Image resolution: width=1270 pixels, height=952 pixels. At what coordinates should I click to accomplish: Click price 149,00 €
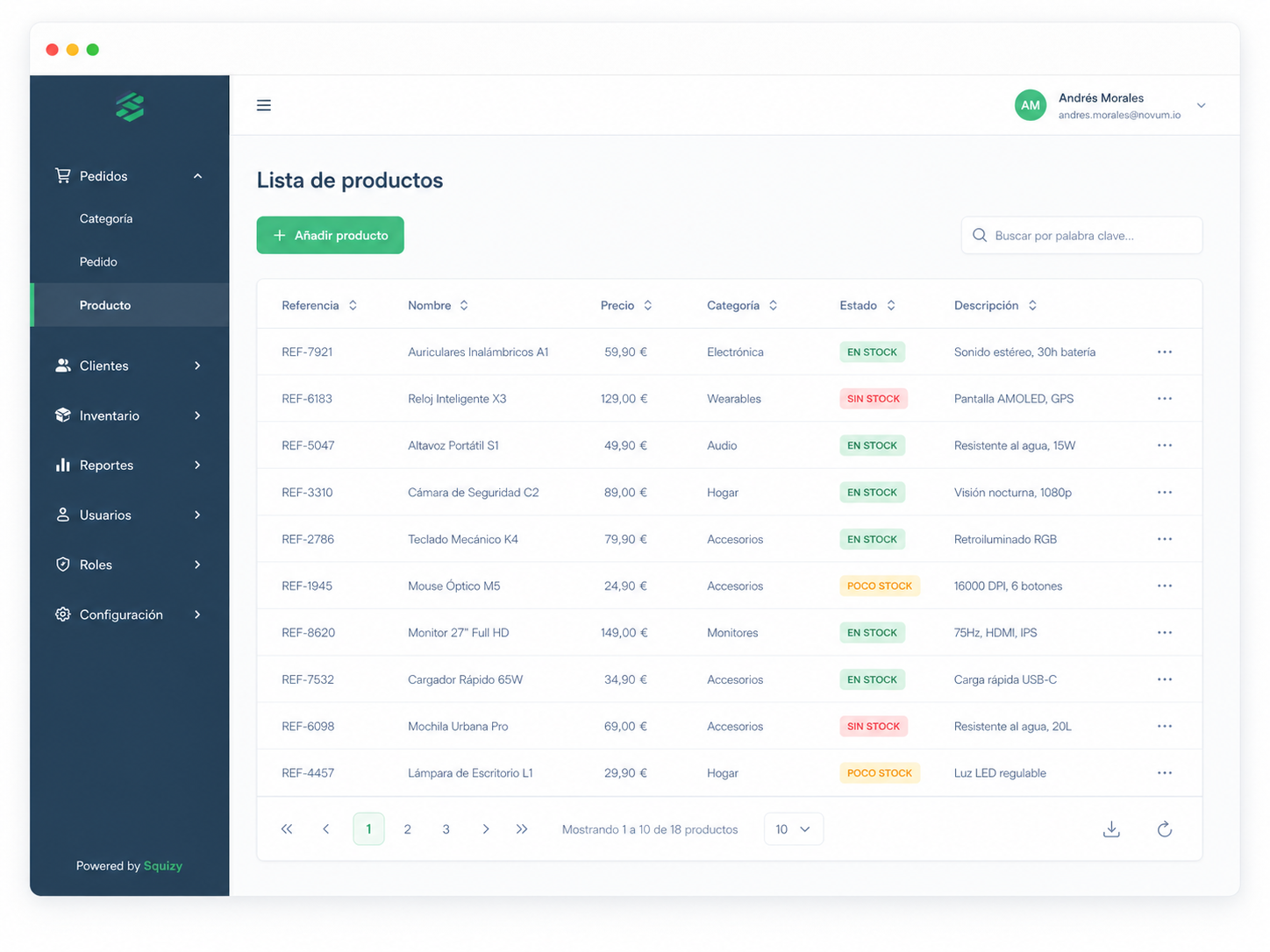(624, 632)
